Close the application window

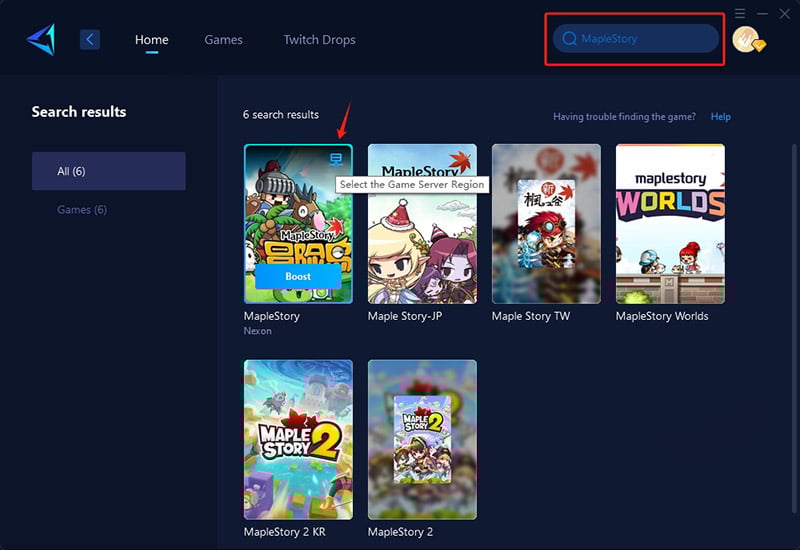click(x=785, y=14)
